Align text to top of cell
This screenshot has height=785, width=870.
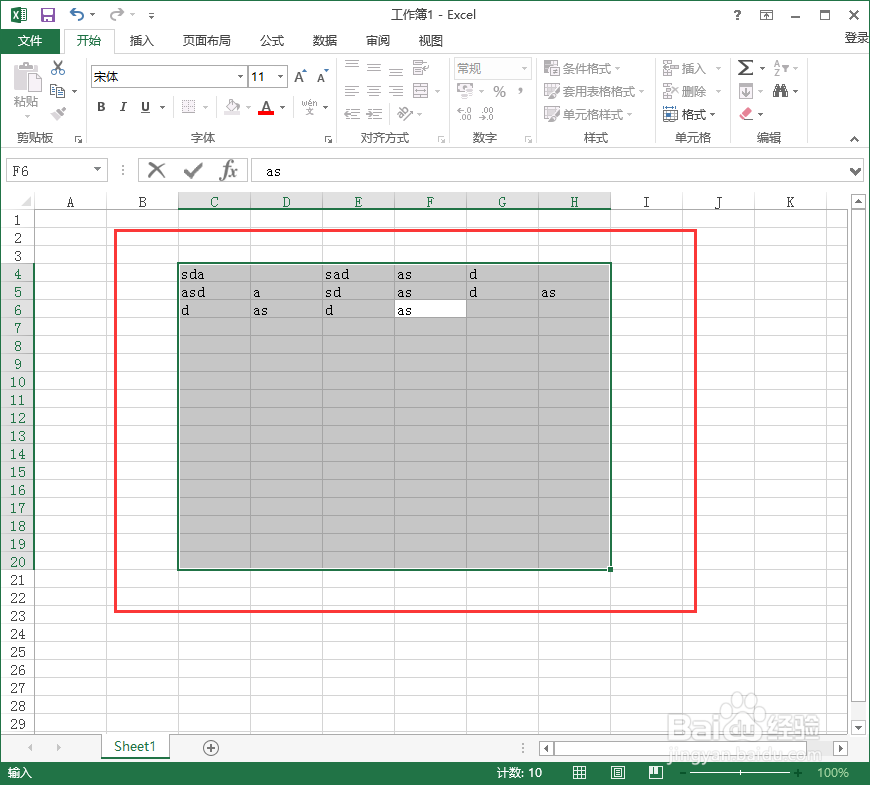tap(352, 65)
